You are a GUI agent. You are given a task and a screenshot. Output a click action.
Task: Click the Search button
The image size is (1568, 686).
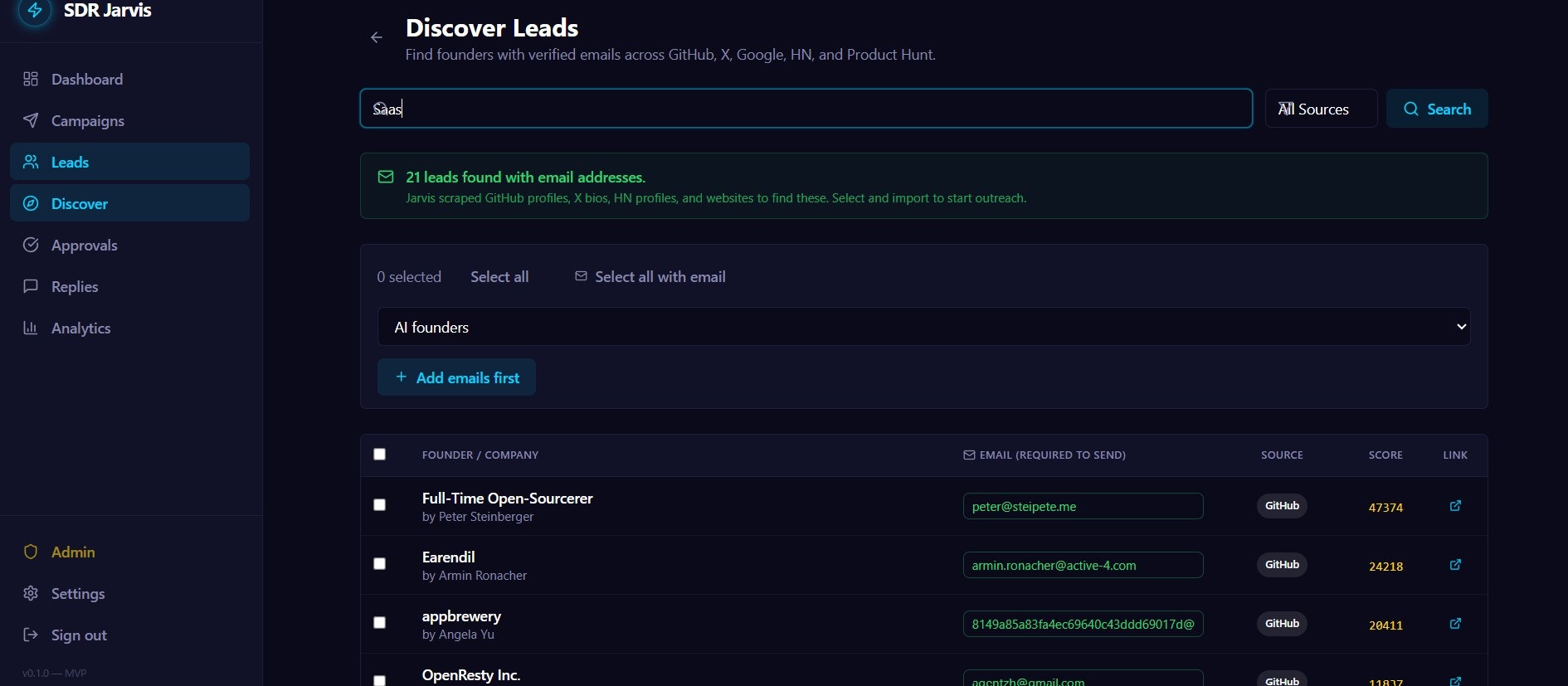pyautogui.click(x=1437, y=109)
